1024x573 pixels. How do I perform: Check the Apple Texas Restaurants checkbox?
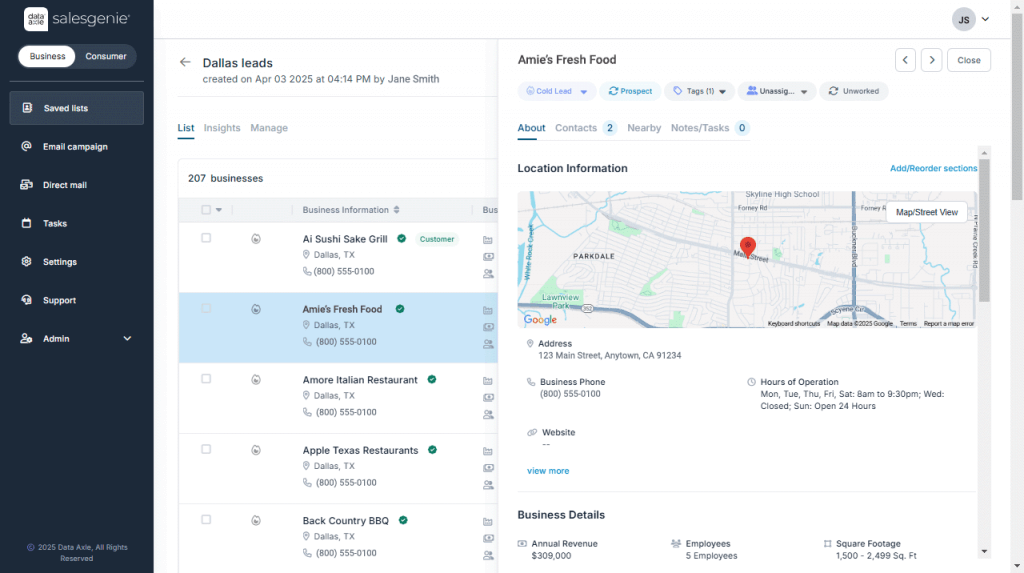pyautogui.click(x=206, y=450)
